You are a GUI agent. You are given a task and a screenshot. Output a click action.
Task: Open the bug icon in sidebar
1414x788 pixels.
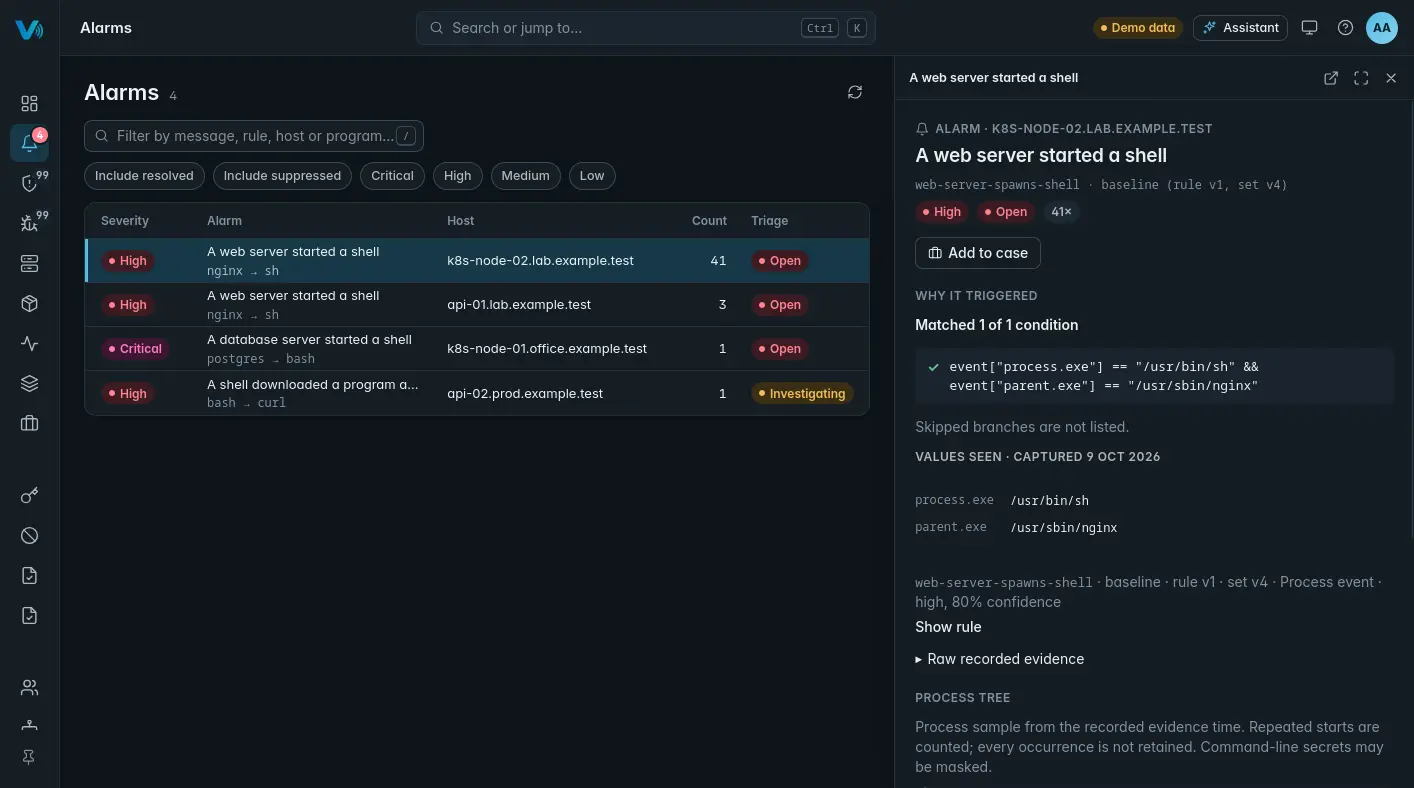pos(29,223)
